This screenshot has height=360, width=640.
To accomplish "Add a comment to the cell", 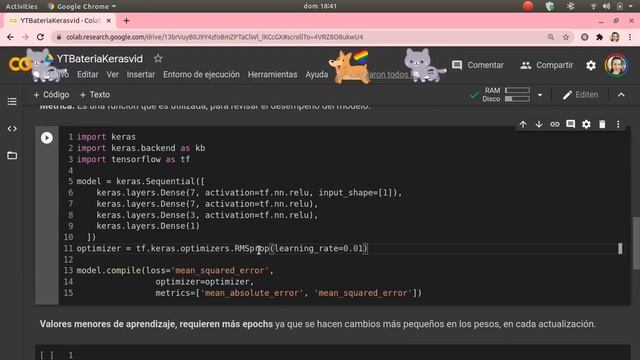I will click(x=570, y=124).
